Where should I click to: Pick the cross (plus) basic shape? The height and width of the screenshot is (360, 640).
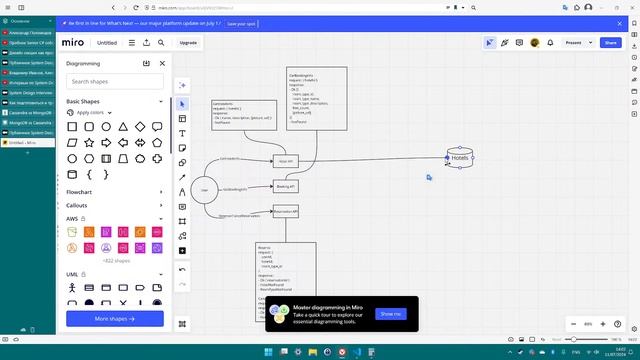pos(157,158)
